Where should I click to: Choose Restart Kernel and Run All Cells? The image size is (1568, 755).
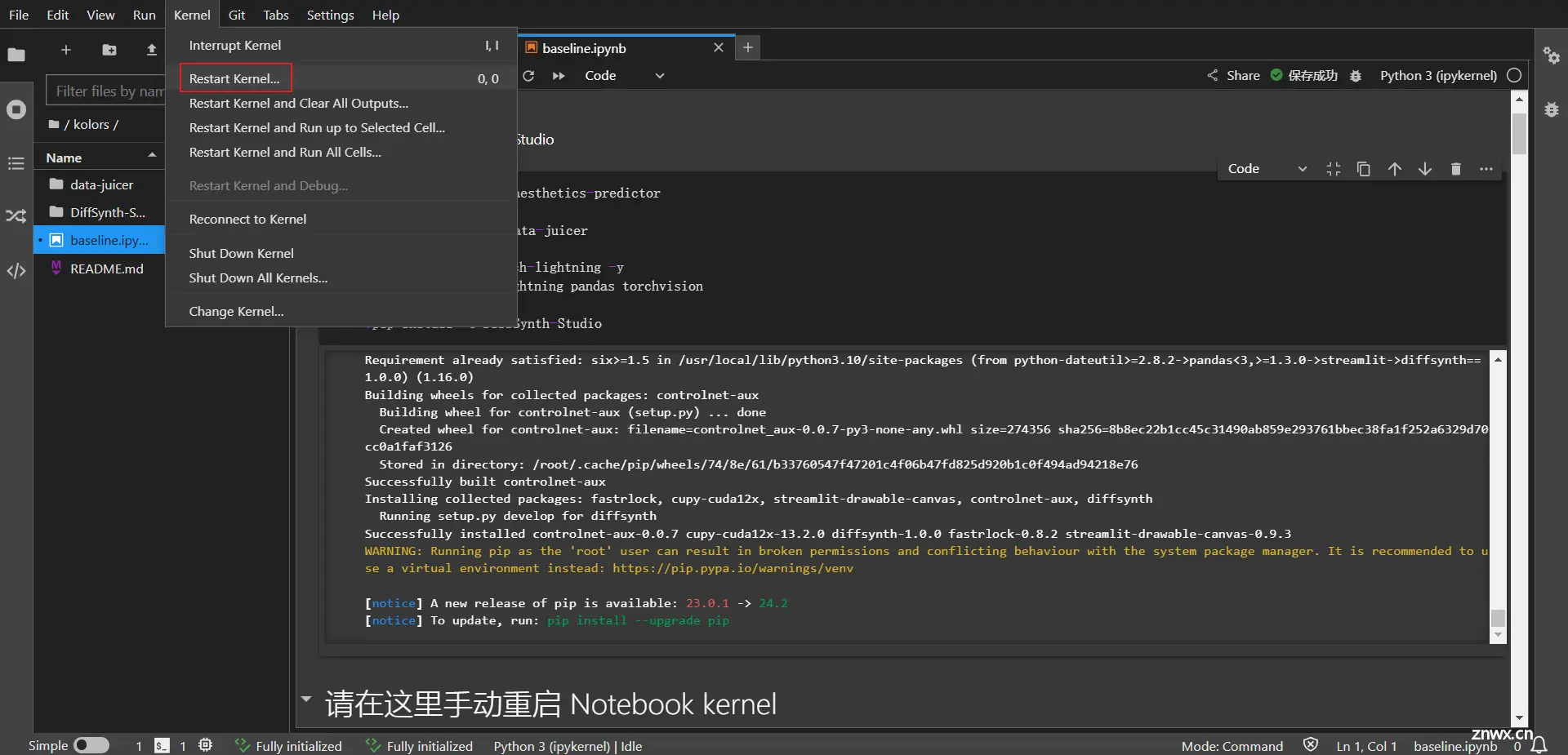coord(341,152)
